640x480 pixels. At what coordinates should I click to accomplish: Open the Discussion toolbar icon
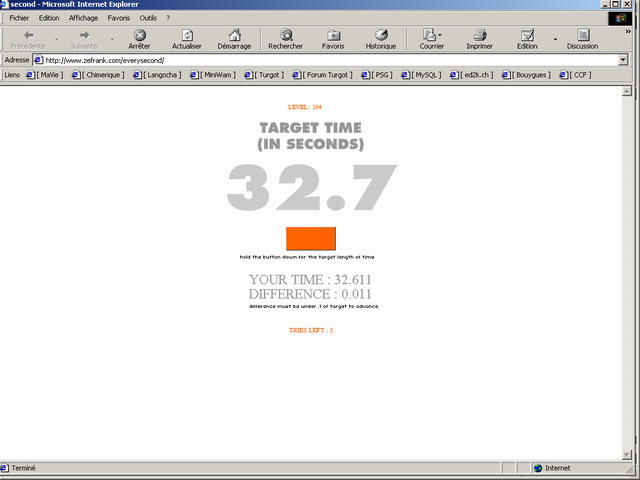click(582, 35)
